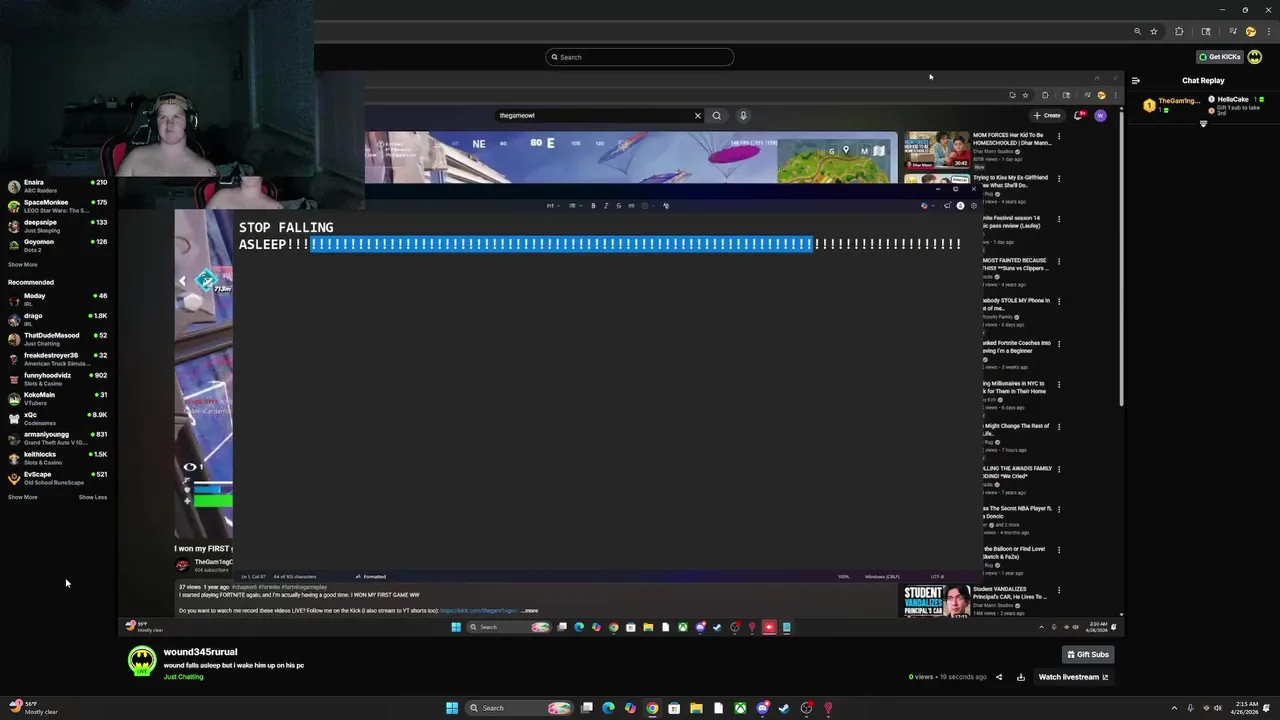This screenshot has width=1280, height=720.
Task: Open recommended channel funnyhoodvidz
Action: pyautogui.click(x=57, y=379)
